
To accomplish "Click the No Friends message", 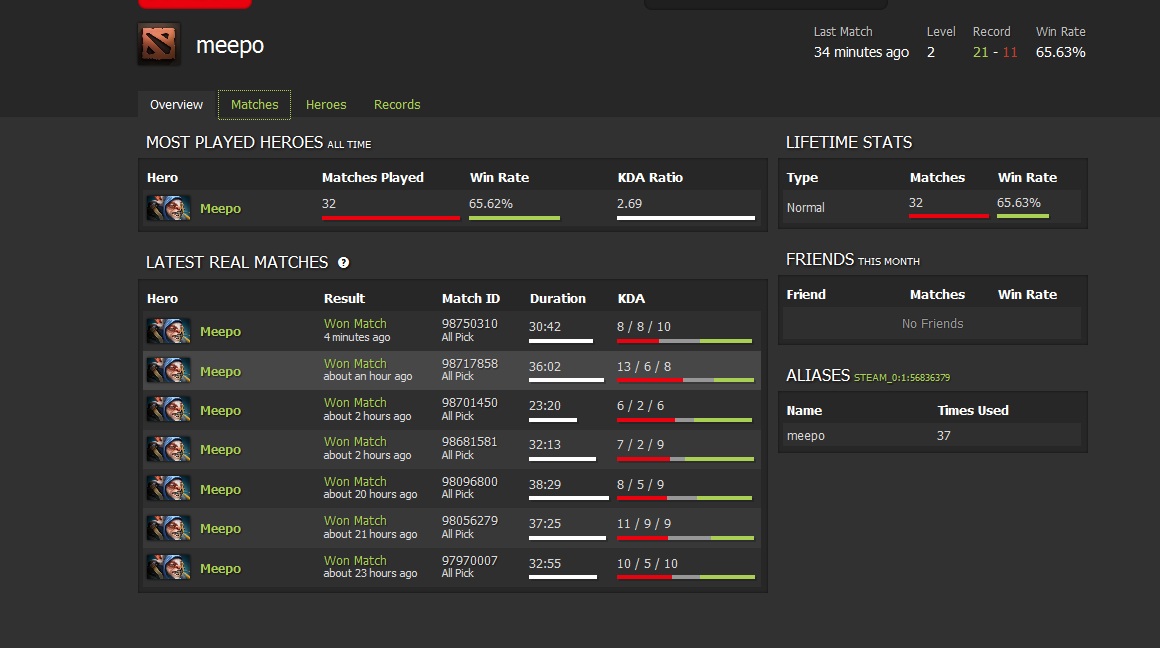I will coord(932,324).
